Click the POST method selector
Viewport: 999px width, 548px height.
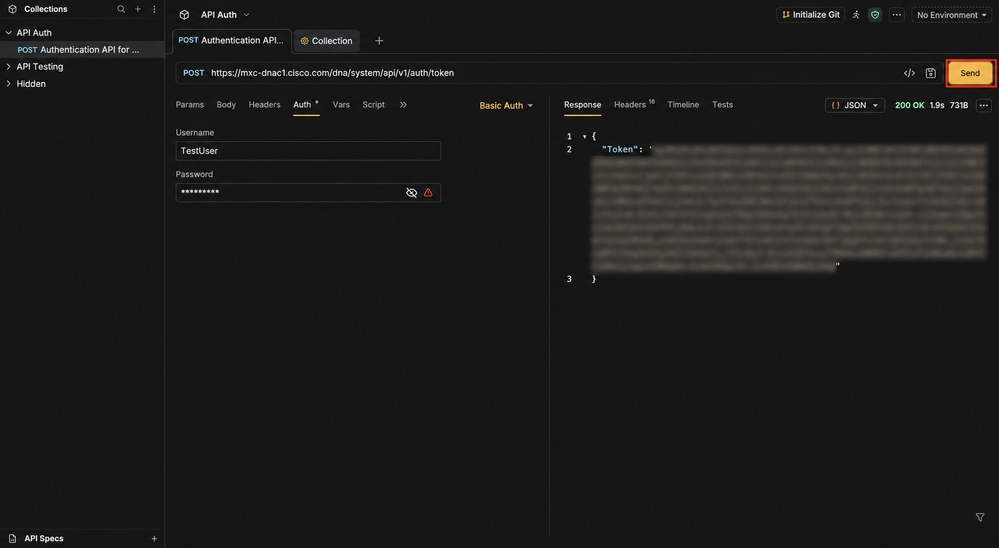[194, 73]
